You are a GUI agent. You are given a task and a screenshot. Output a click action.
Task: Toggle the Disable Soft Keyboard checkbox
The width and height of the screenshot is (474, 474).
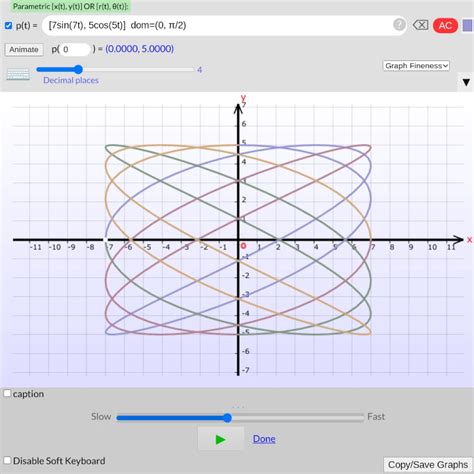tap(7, 460)
